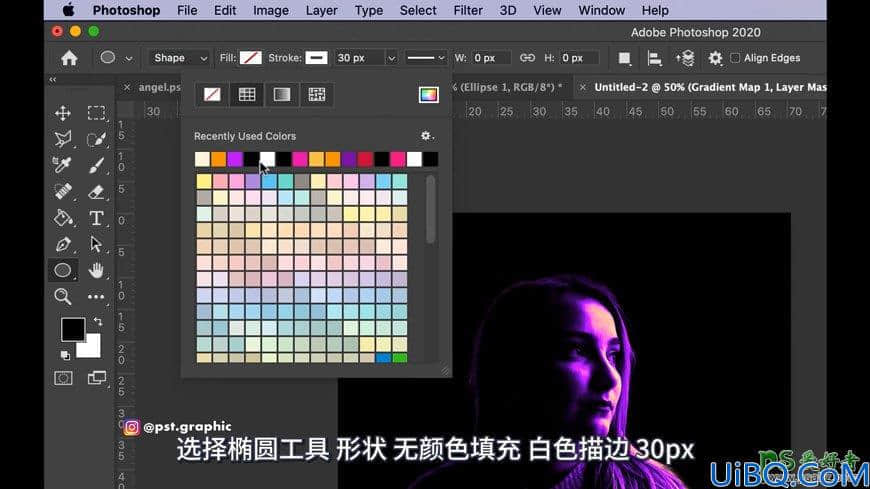The image size is (870, 489).
Task: Swap foreground and background colors
Action: click(98, 321)
